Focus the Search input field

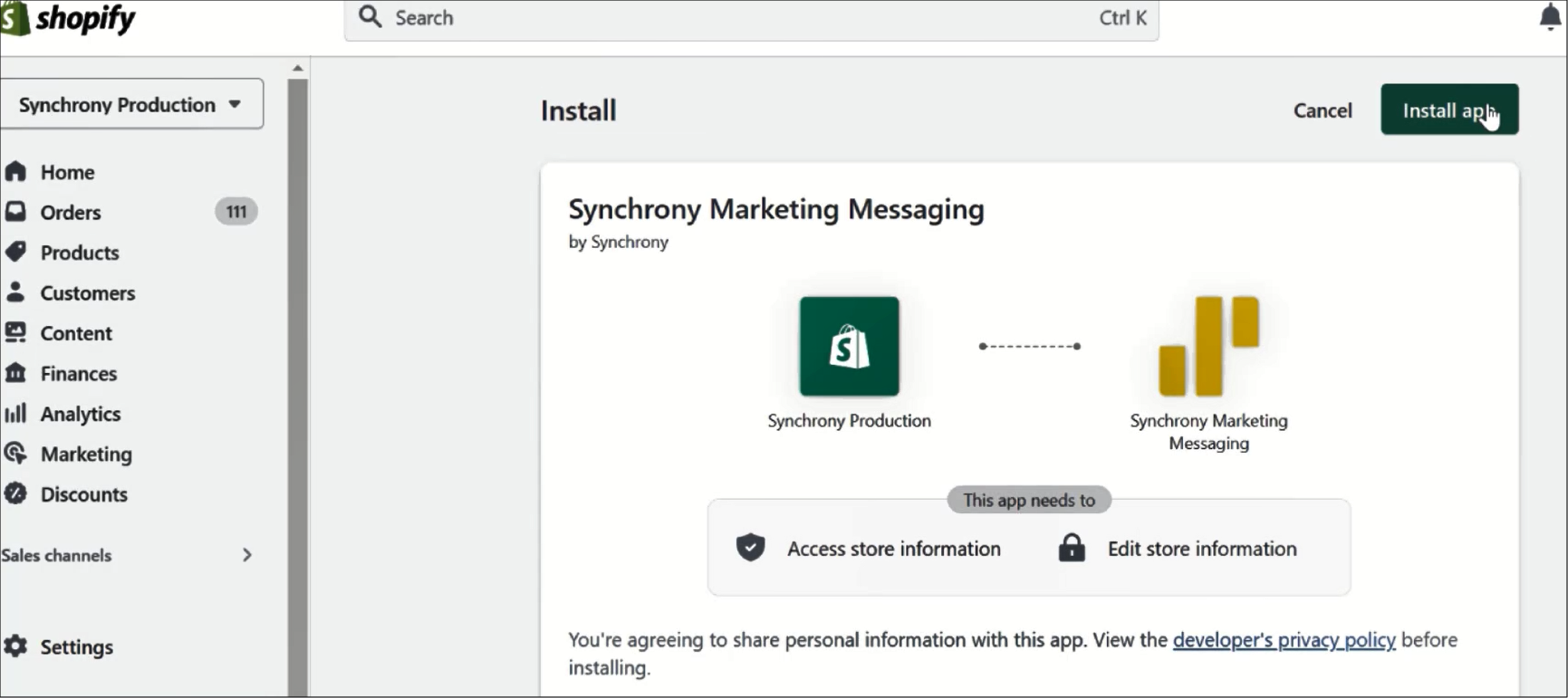pos(752,18)
